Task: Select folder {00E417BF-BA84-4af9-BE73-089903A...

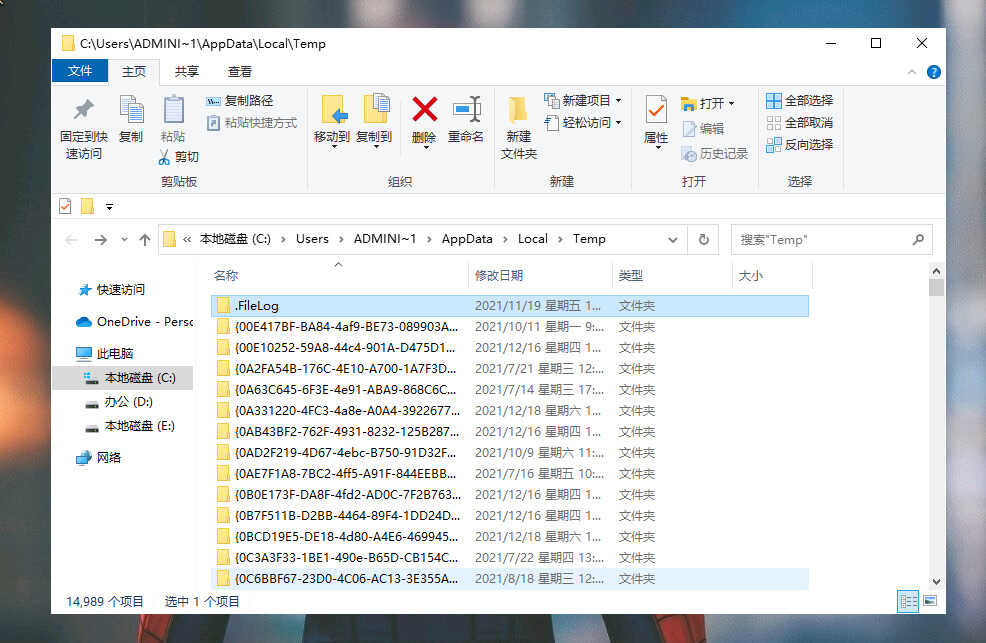Action: coord(510,327)
